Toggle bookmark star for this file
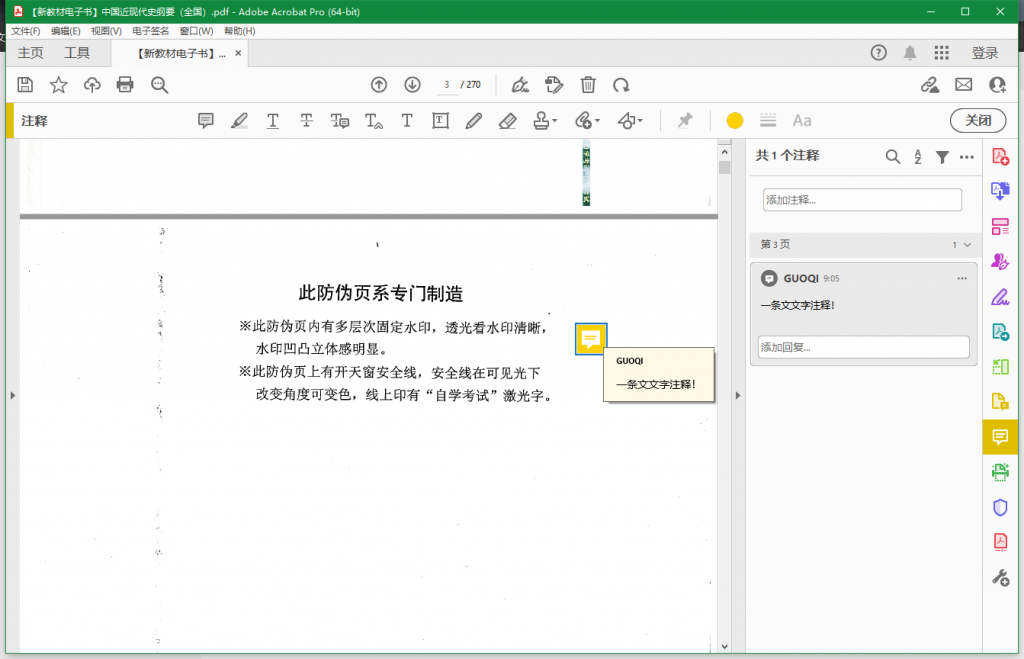The height and width of the screenshot is (659, 1024). pyautogui.click(x=59, y=85)
